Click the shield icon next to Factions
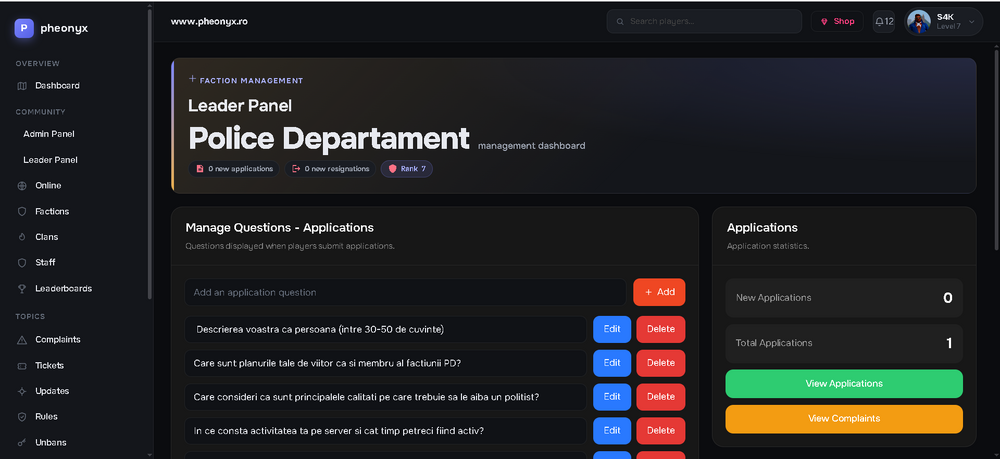This screenshot has height=459, width=1000. coord(22,212)
